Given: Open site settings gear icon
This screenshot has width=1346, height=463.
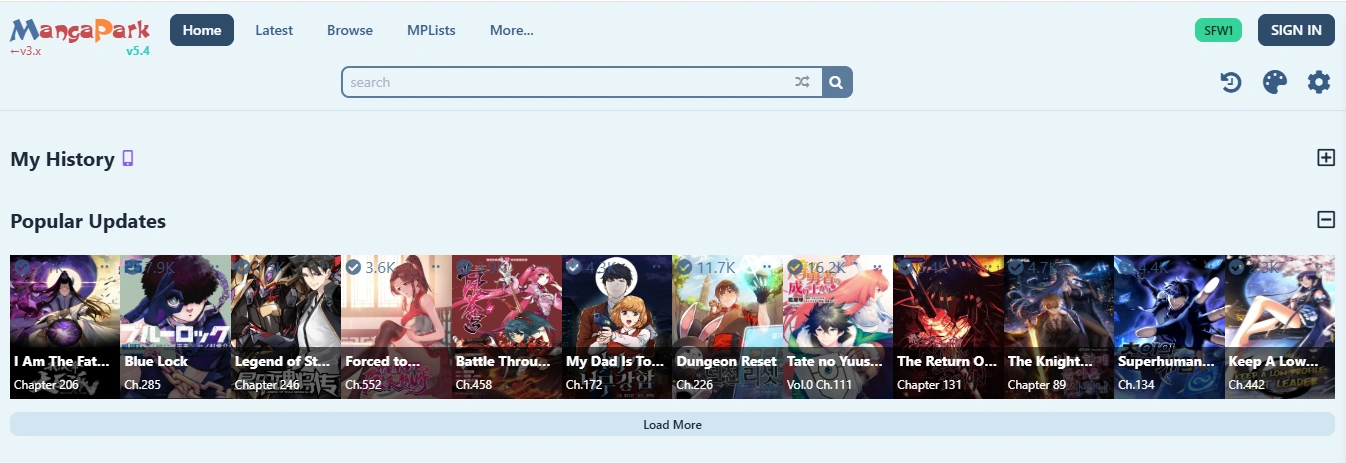Looking at the screenshot, I should coord(1319,83).
